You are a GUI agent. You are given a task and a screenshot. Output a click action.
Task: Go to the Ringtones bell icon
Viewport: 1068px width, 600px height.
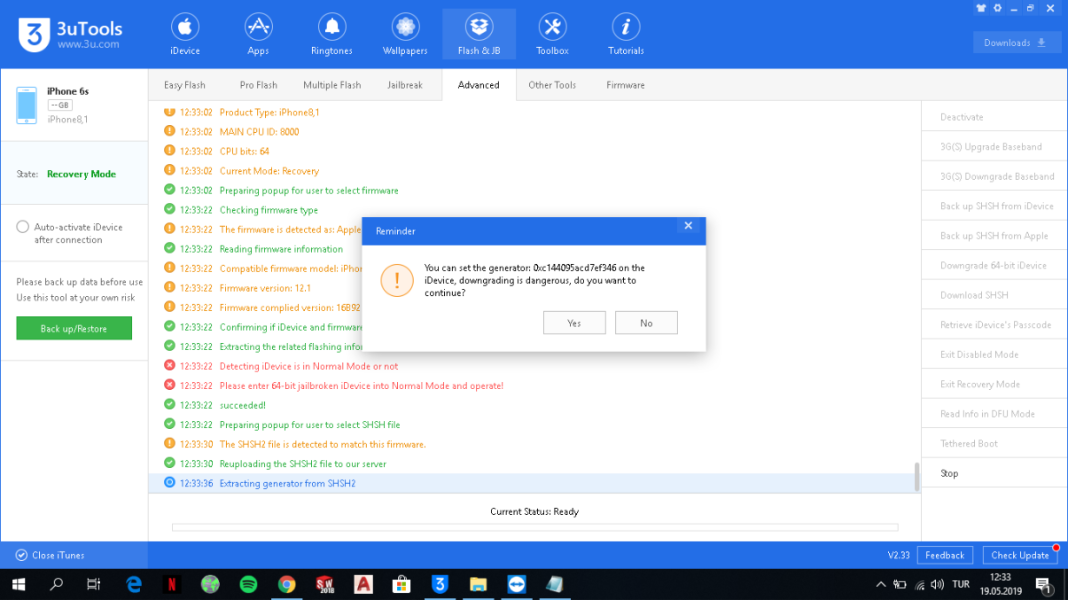click(x=331, y=27)
